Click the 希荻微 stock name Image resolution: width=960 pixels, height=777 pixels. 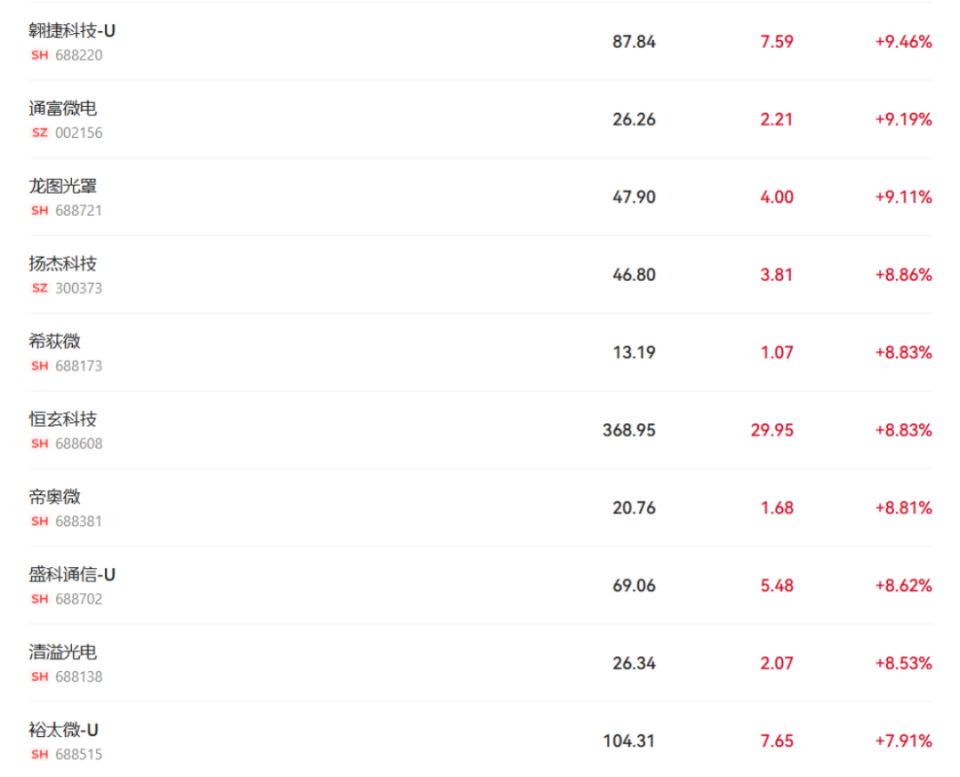click(x=55, y=342)
